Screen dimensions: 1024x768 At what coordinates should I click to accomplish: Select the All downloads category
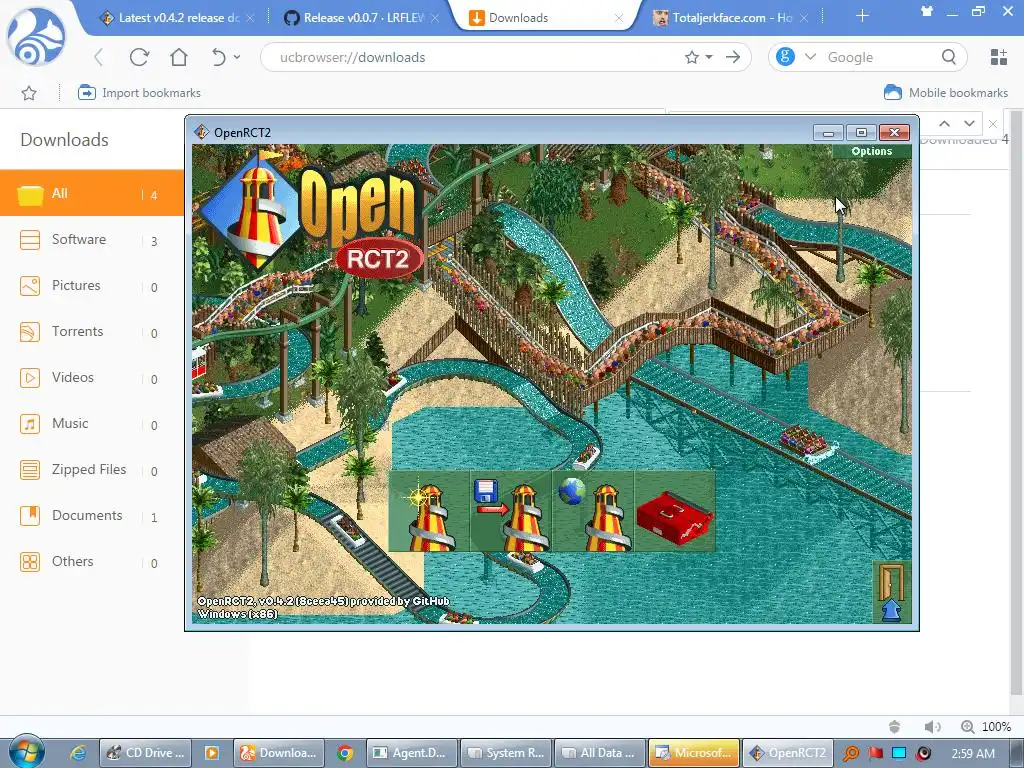pos(91,193)
